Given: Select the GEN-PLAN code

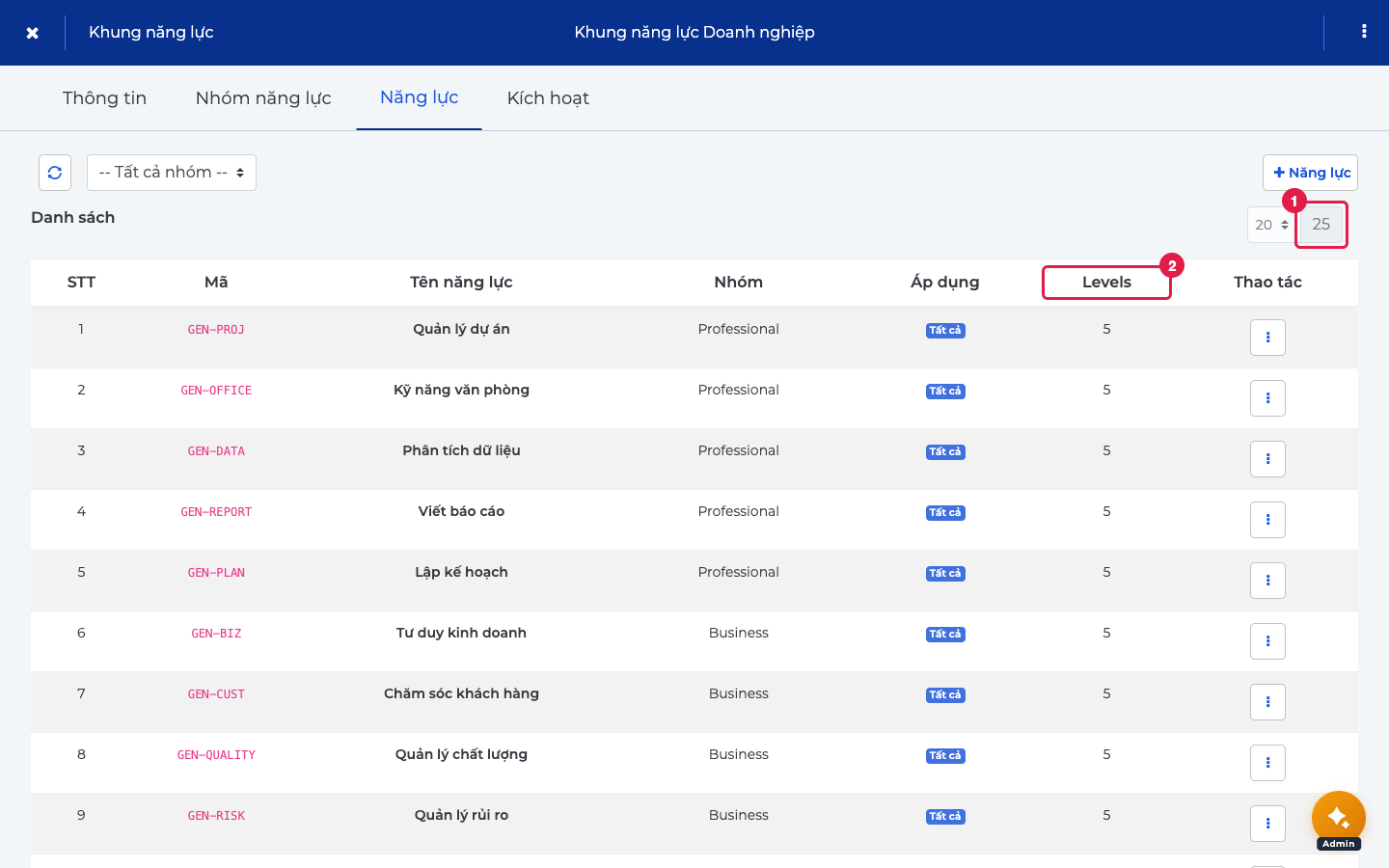Looking at the screenshot, I should pos(216,573).
